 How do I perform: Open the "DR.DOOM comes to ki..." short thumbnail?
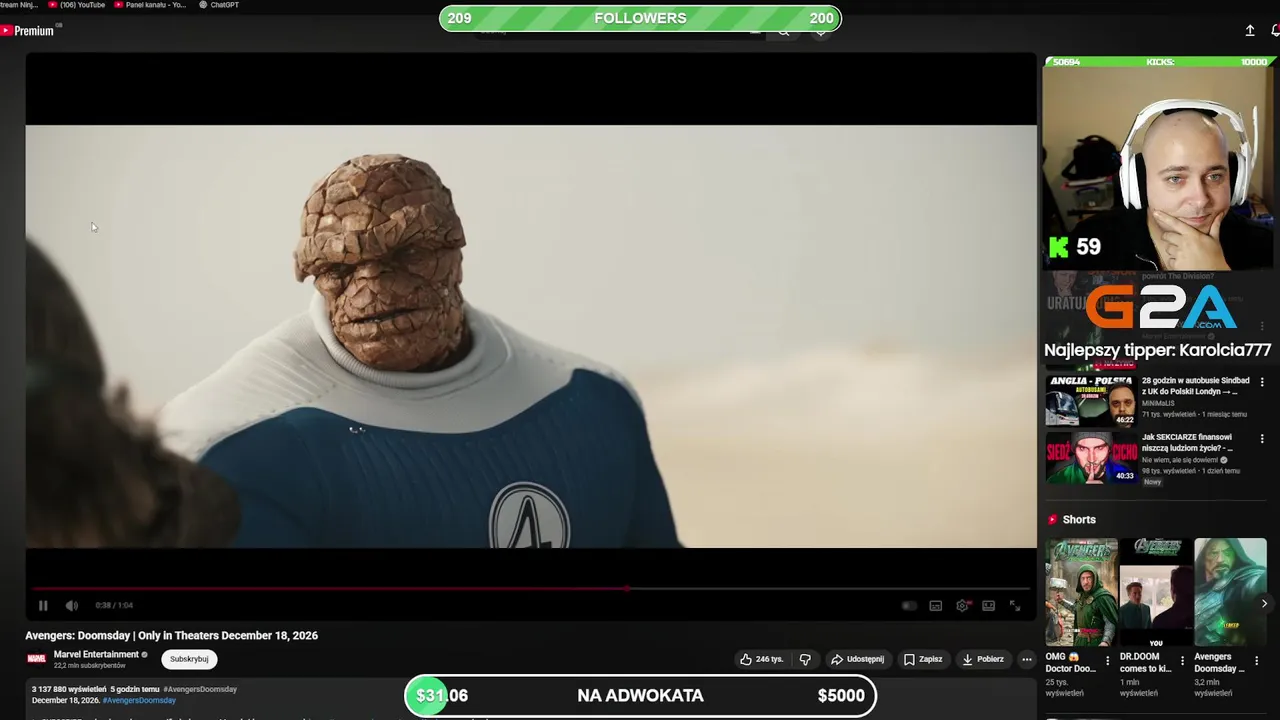pyautogui.click(x=1156, y=592)
